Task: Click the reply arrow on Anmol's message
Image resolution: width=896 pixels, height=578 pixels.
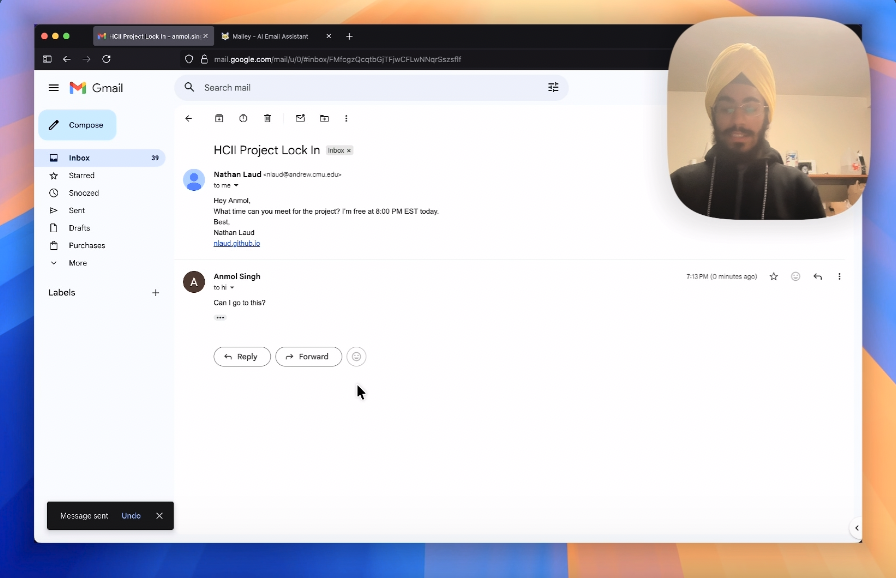Action: (817, 277)
